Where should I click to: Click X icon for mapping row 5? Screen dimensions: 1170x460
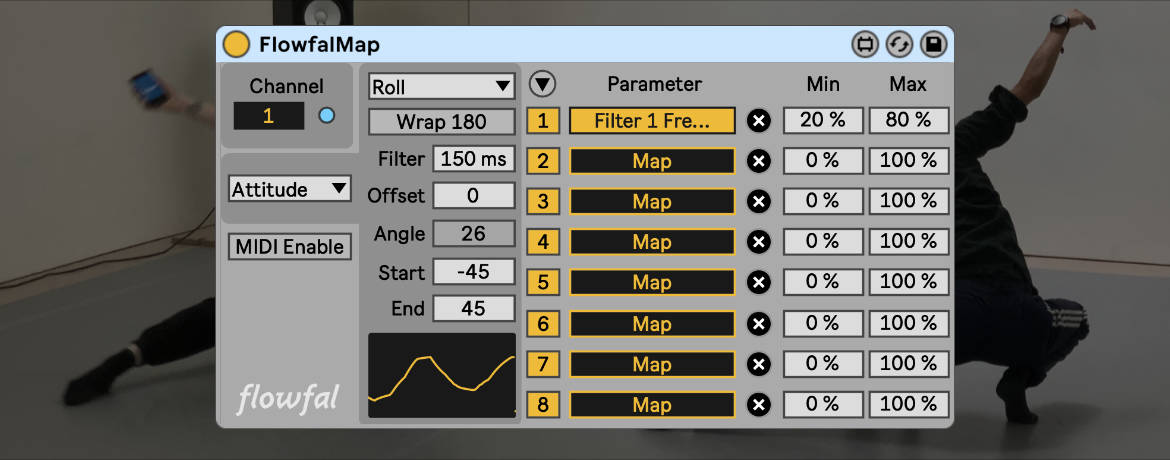(758, 283)
